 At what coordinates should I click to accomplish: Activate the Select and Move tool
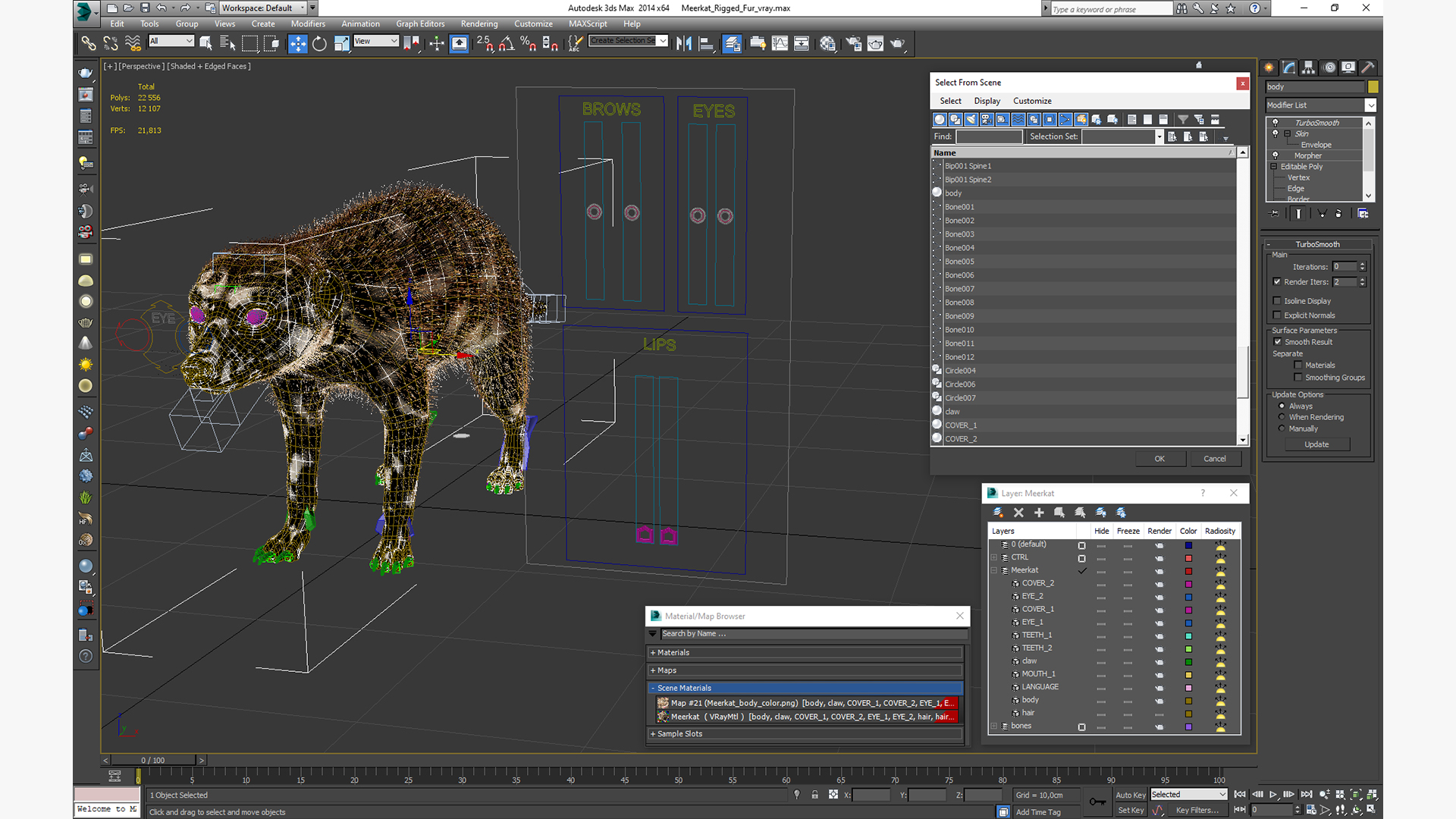click(298, 43)
